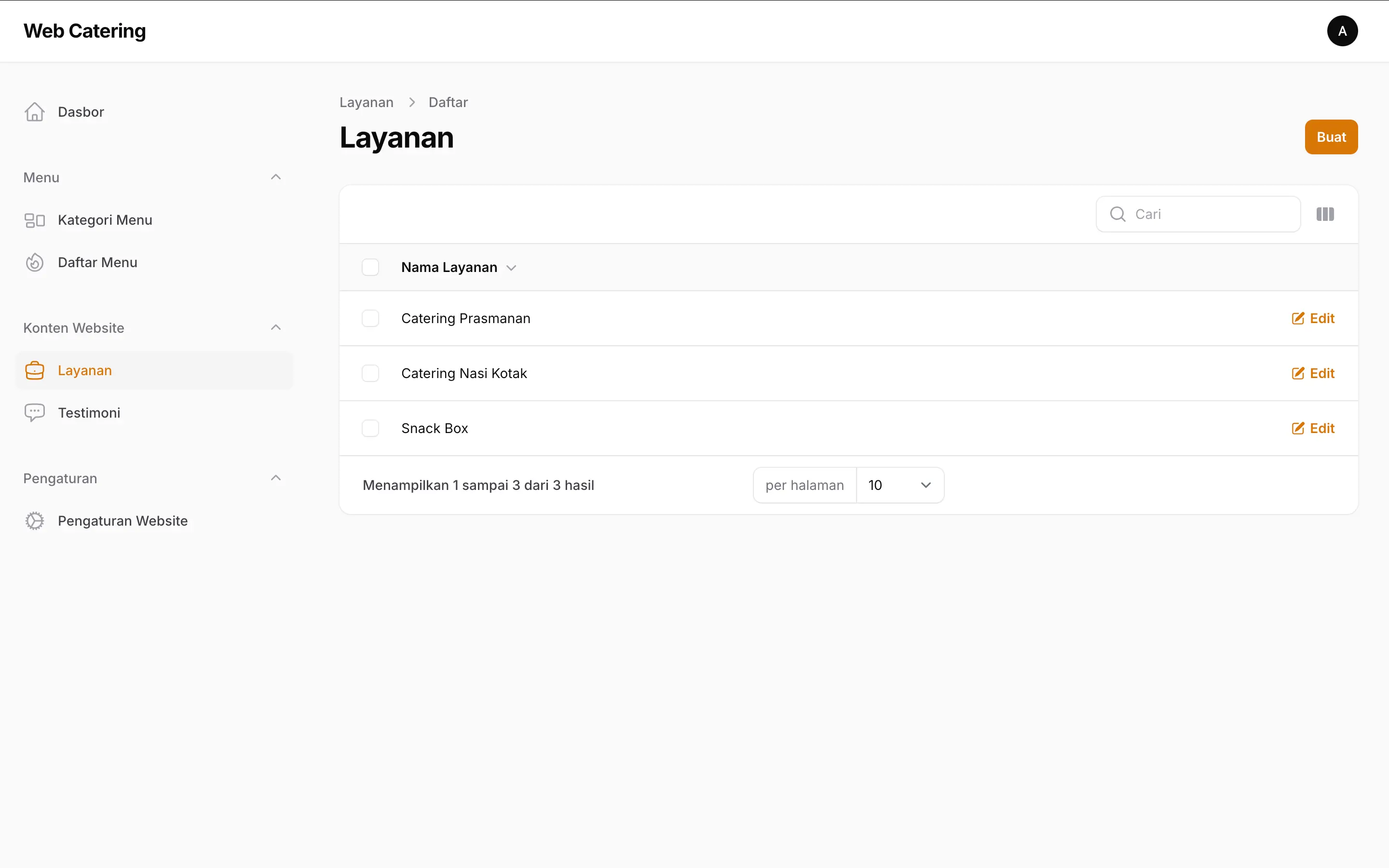Screen dimensions: 1389x868
Task: Click the Dasbor home icon
Action: (34, 112)
